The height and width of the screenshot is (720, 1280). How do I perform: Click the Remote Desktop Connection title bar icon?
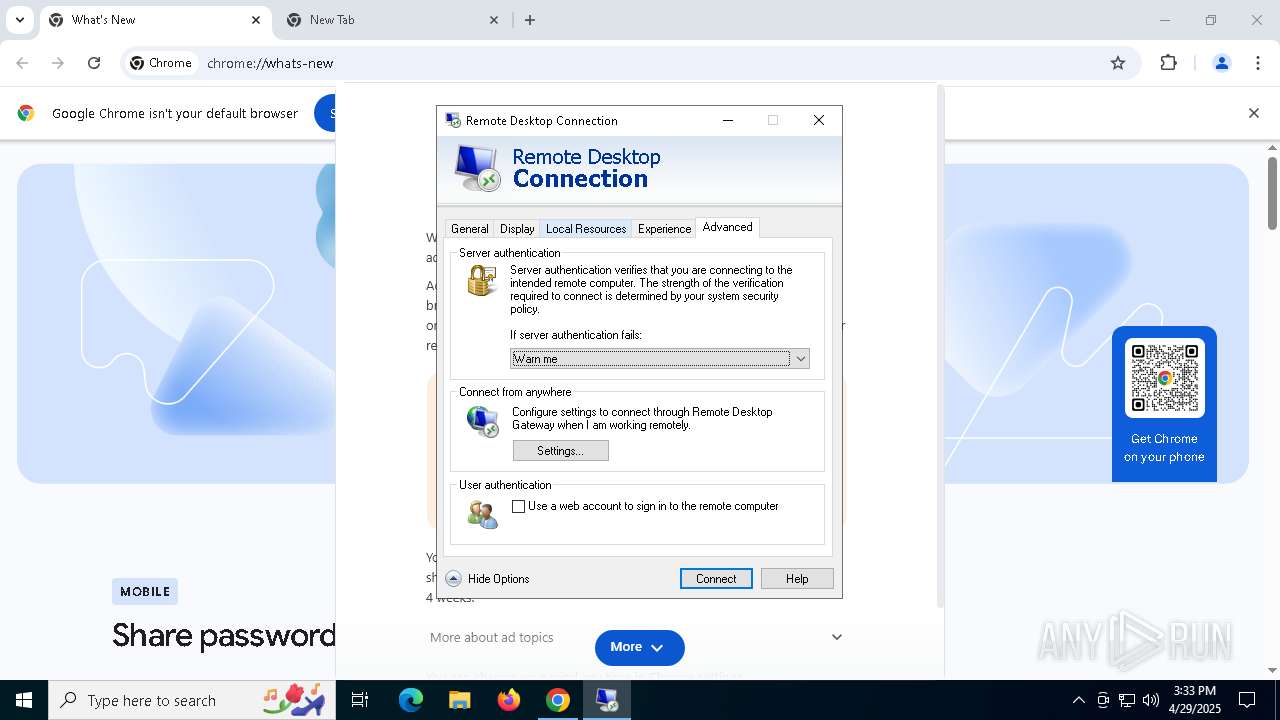coord(453,120)
